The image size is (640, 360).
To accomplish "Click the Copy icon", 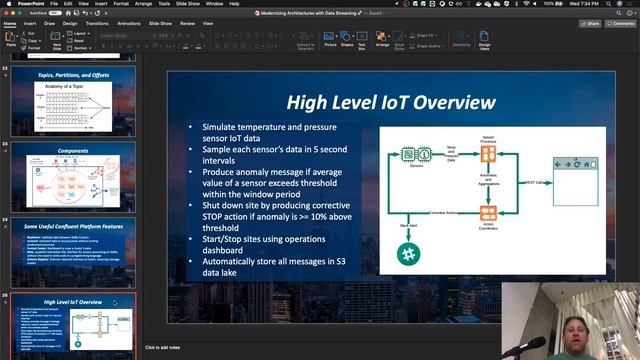I will [x=24, y=41].
